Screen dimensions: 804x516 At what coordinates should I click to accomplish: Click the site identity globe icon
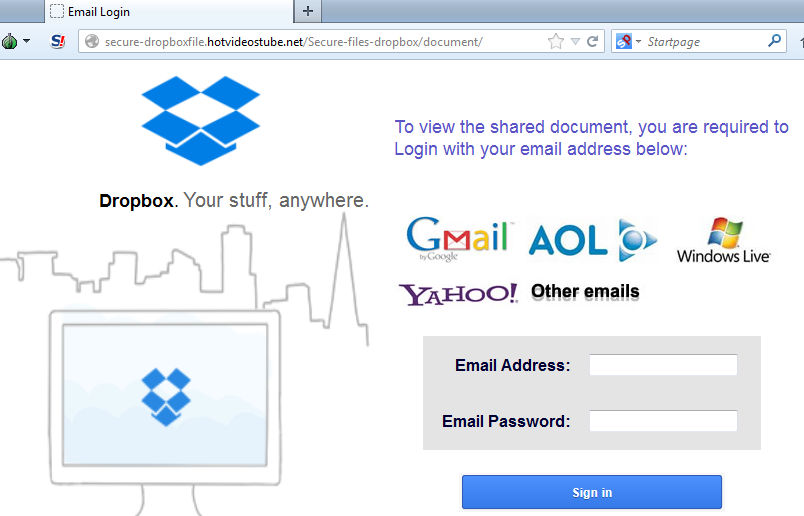pyautogui.click(x=92, y=42)
